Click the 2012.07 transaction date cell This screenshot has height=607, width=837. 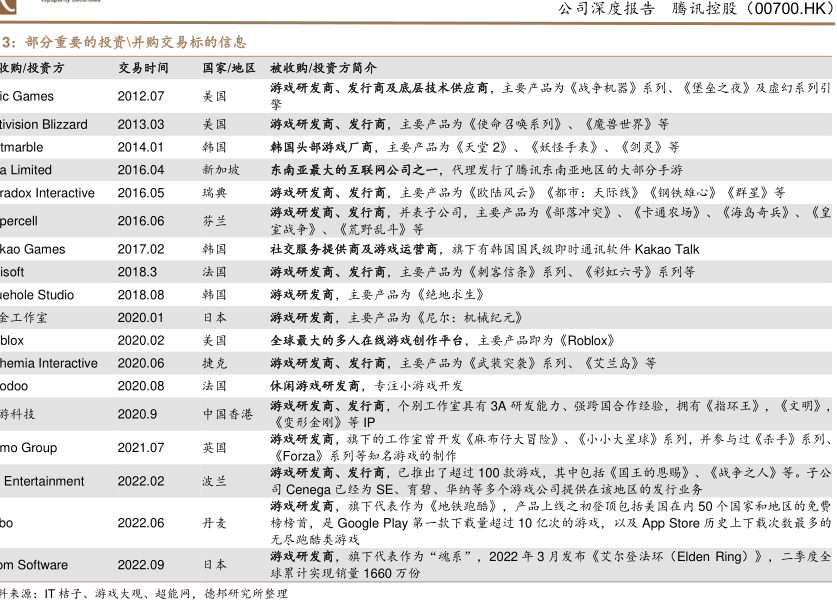140,96
